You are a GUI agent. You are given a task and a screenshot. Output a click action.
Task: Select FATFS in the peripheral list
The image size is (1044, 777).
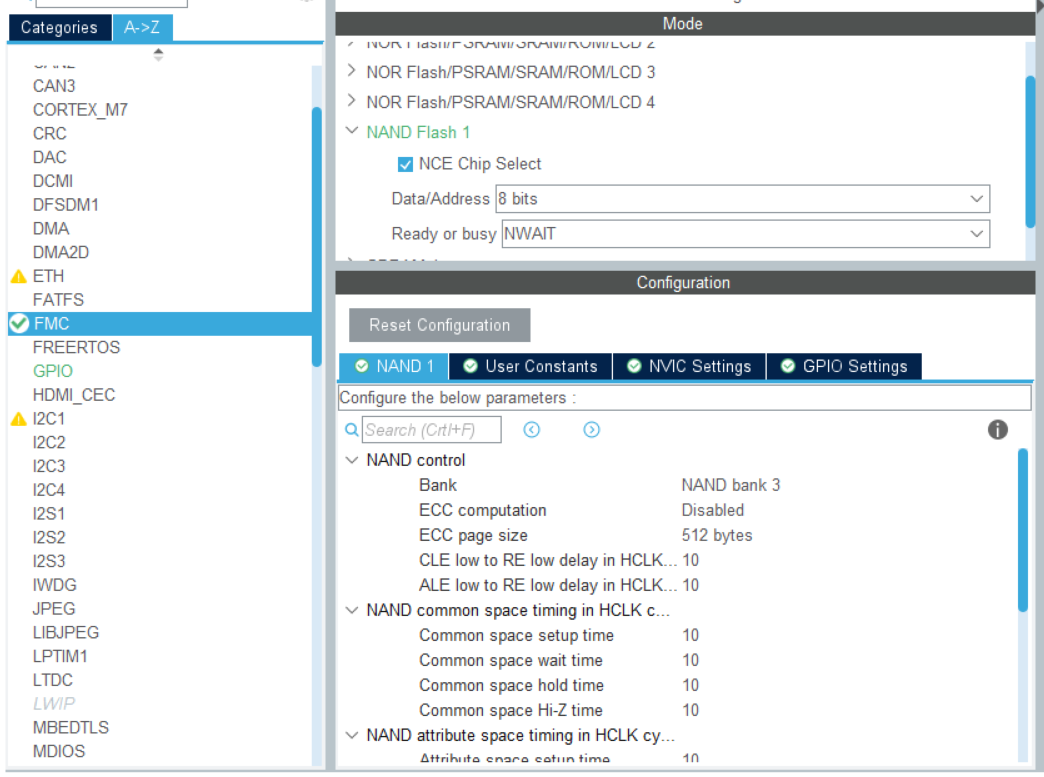(x=55, y=299)
